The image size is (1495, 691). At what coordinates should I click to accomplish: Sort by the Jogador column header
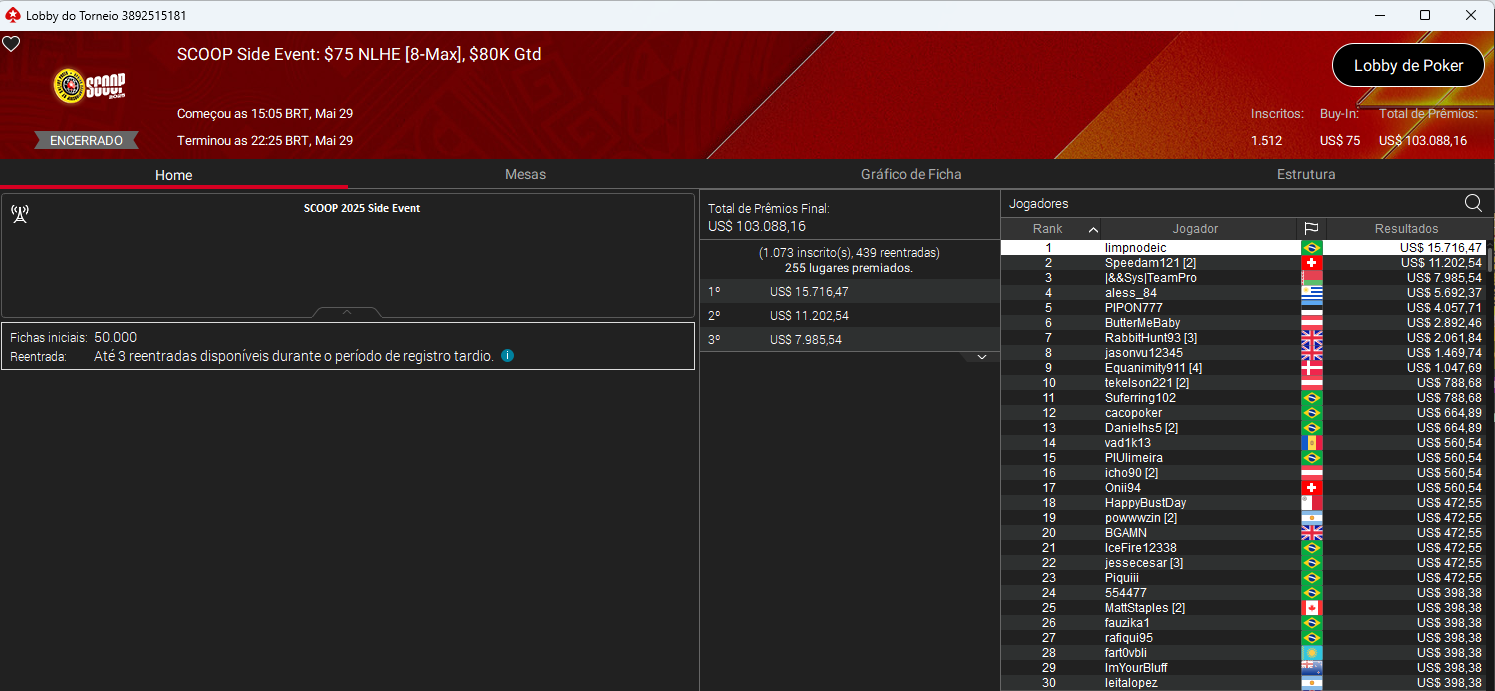click(x=1195, y=229)
